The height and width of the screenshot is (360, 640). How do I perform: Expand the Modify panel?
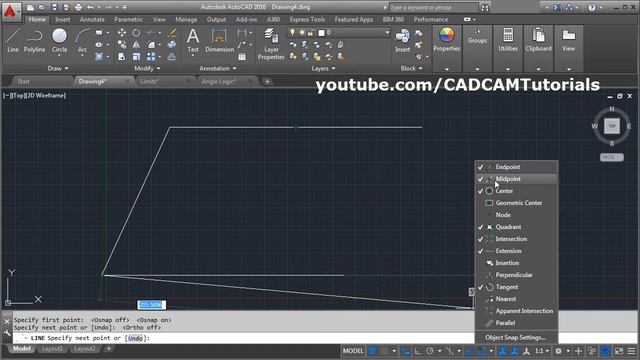pos(147,69)
